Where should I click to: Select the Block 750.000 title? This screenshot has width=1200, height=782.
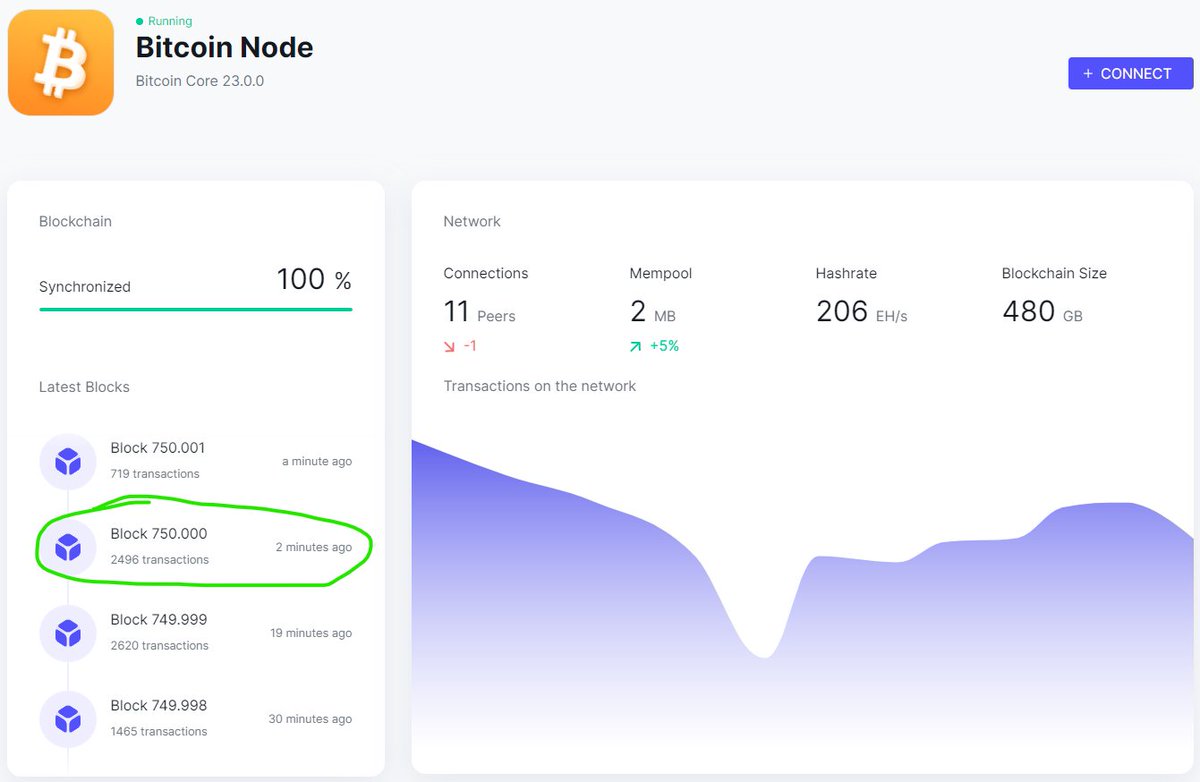[159, 534]
